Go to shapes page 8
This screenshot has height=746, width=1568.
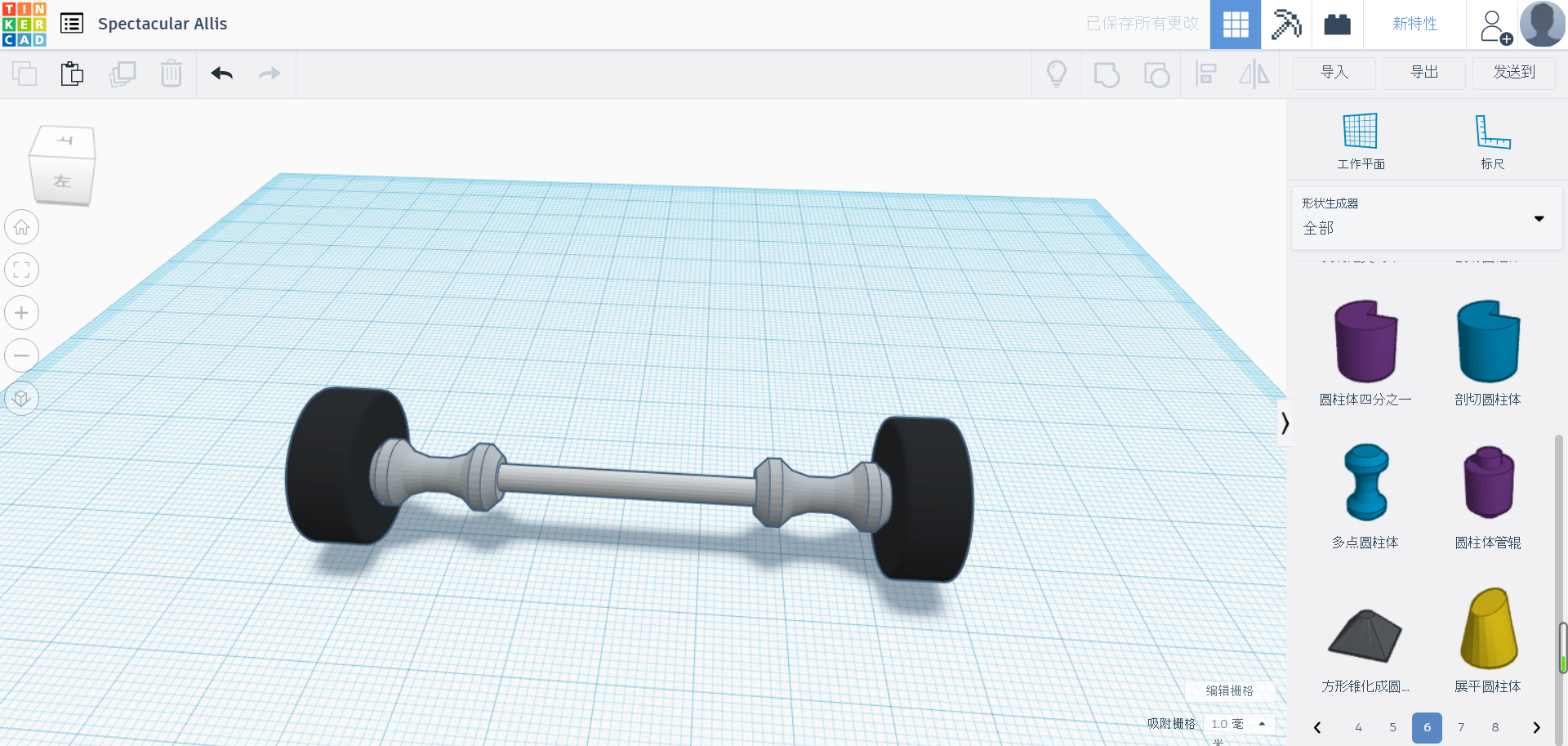[x=1495, y=727]
